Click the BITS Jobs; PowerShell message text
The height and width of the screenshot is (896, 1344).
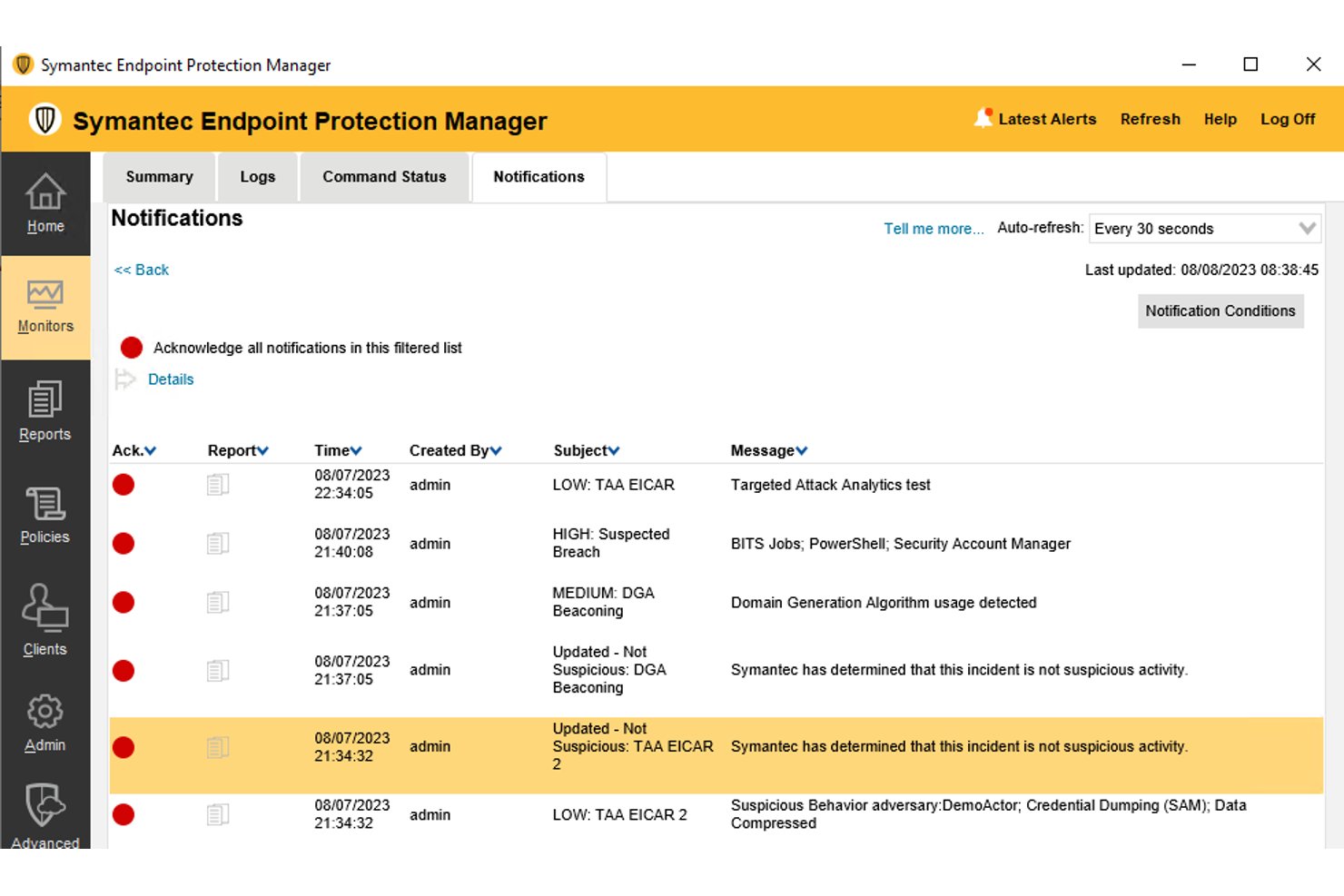click(901, 544)
